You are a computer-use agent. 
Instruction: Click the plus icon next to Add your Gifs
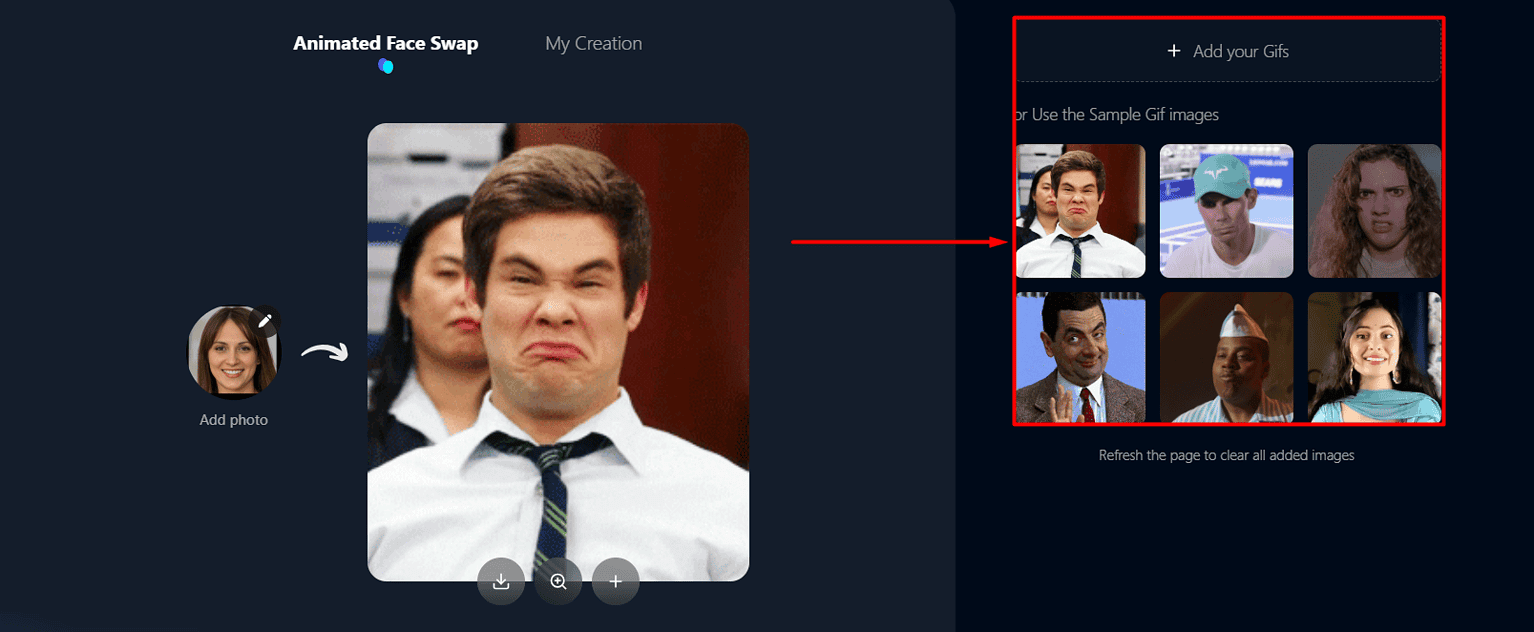coord(1174,50)
